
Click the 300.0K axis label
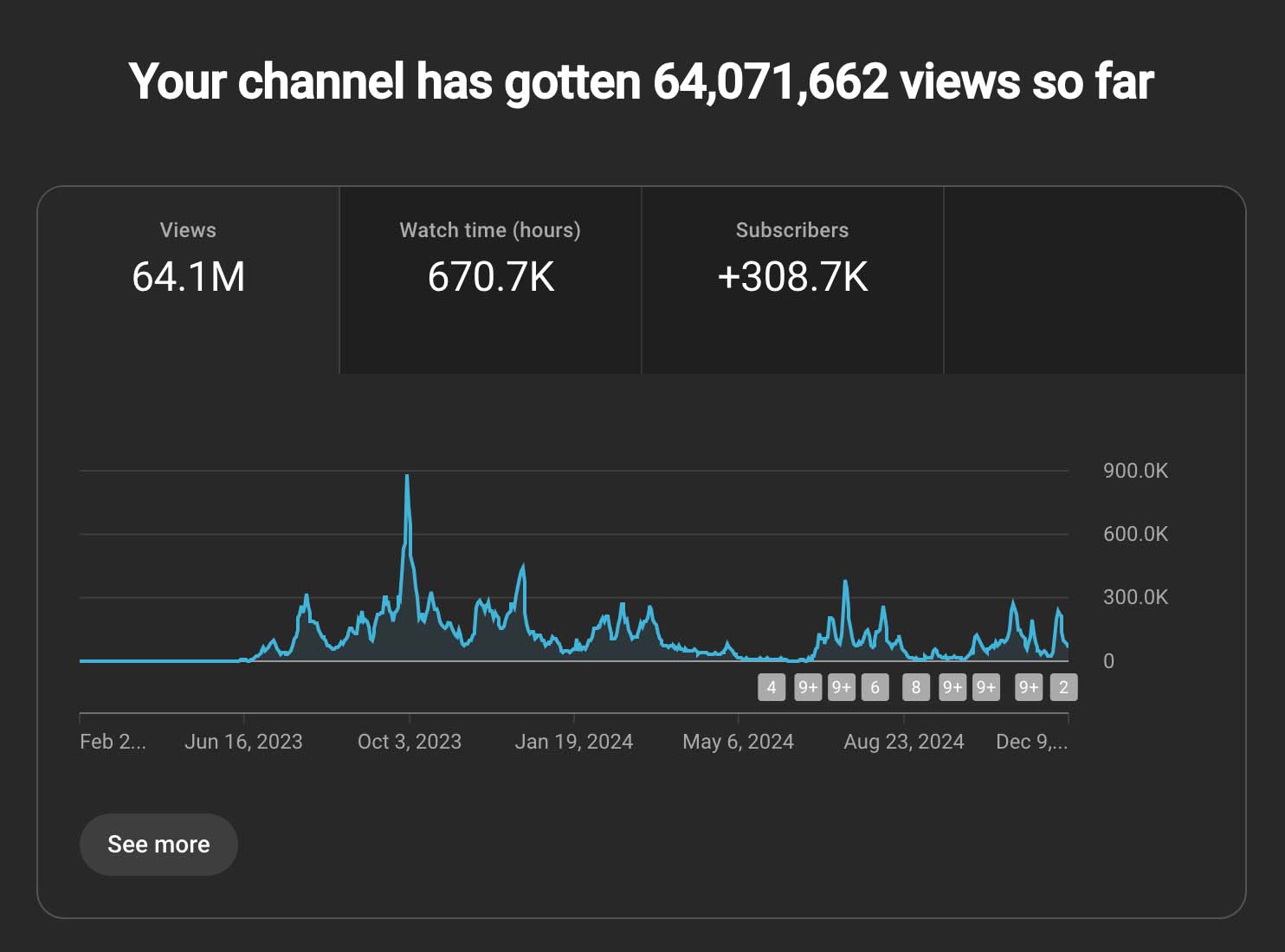click(x=1135, y=597)
